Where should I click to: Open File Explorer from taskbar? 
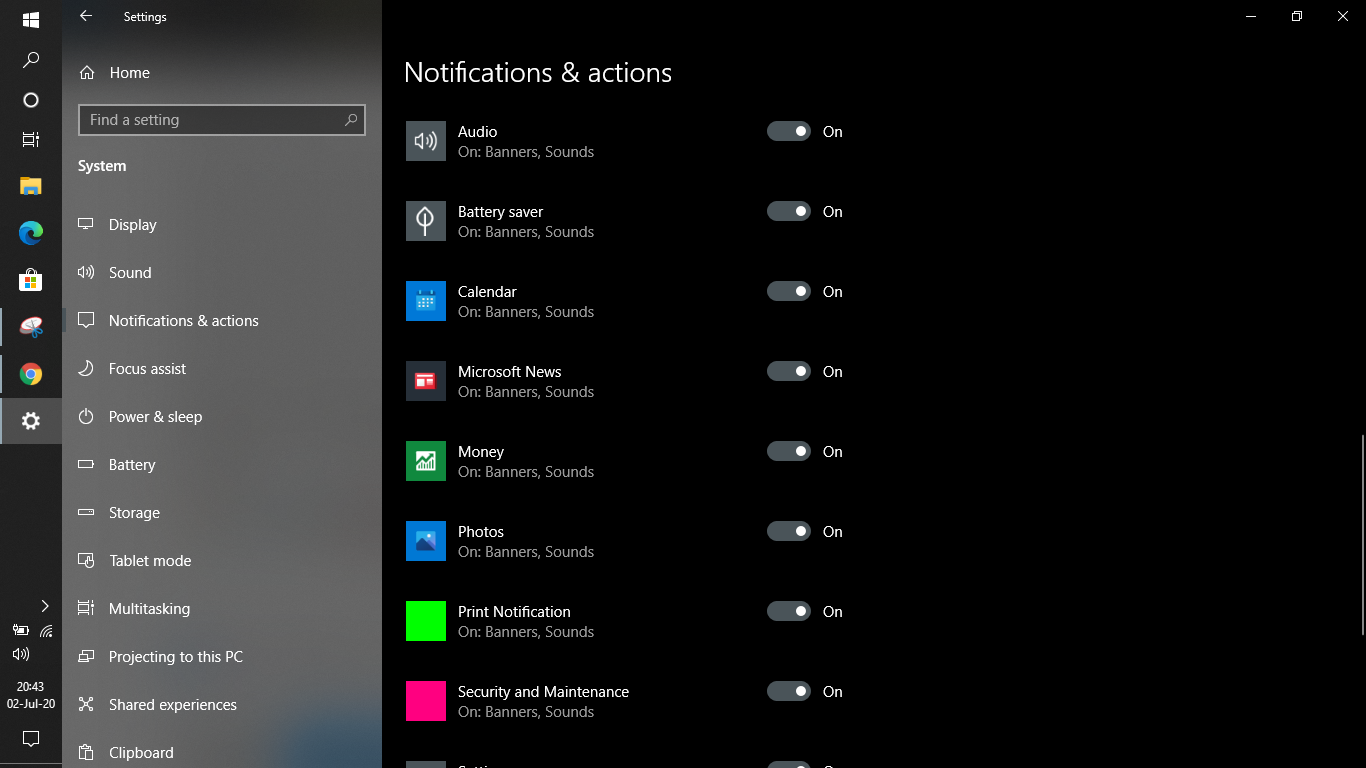click(31, 186)
